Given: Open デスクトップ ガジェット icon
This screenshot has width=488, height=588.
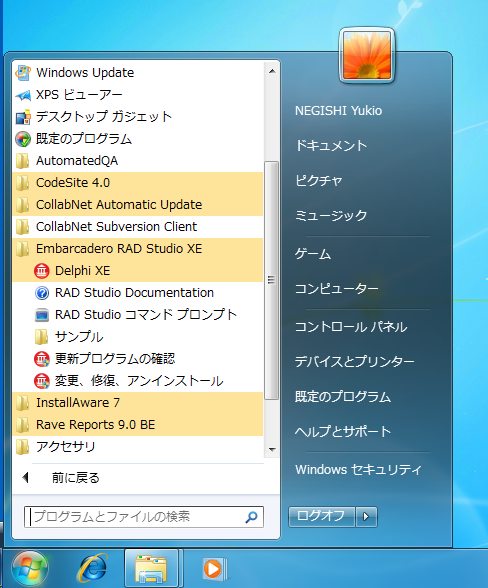Looking at the screenshot, I should coord(23,117).
